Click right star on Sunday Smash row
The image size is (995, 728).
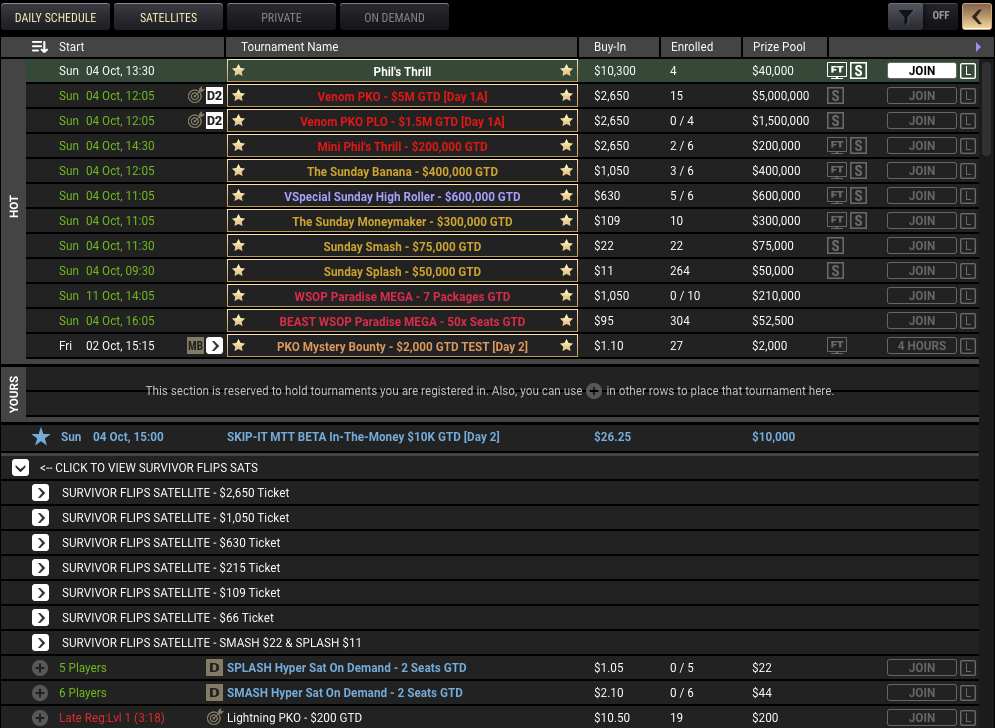pyautogui.click(x=566, y=246)
